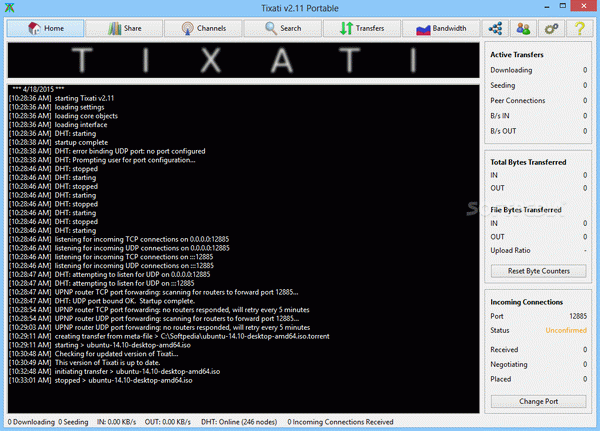Click 'Prompting user for port configuration' line
This screenshot has width=600, height=431.
click(102, 160)
